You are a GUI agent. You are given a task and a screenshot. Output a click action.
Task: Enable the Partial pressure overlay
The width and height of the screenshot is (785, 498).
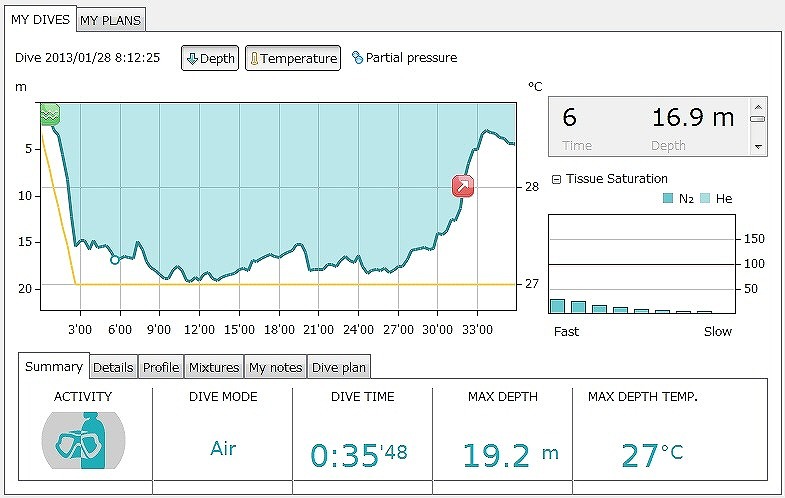coord(404,58)
